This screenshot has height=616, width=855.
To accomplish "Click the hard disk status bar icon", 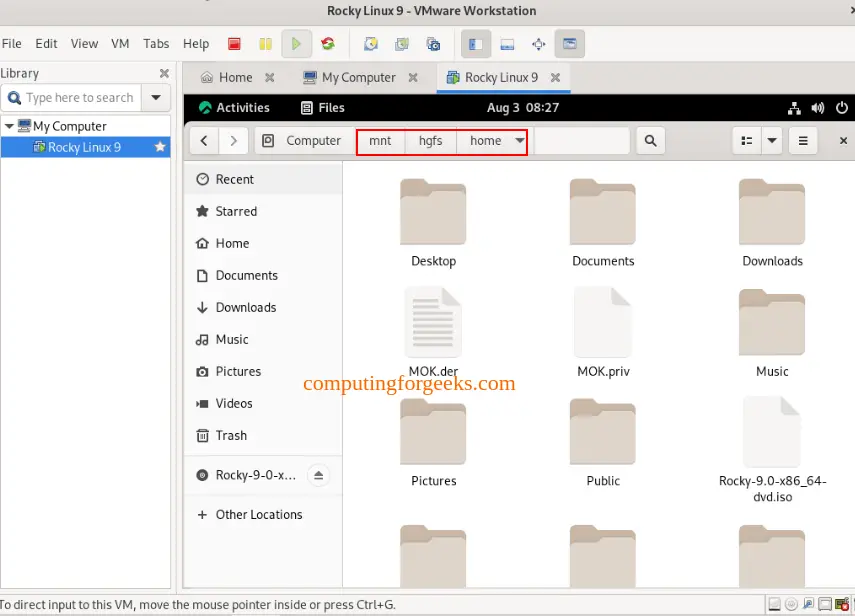I will tap(774, 604).
